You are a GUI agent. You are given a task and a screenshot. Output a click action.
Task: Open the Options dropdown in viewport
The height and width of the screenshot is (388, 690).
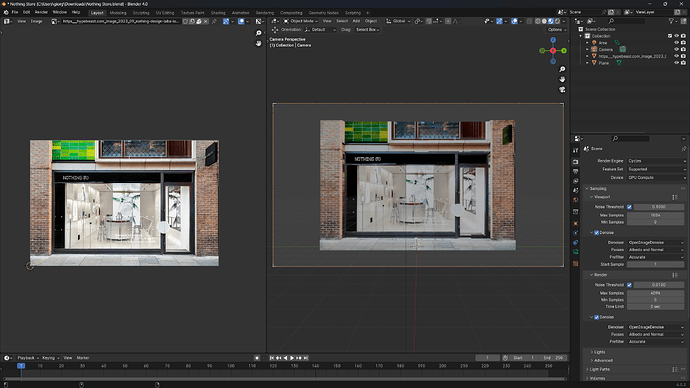point(557,30)
